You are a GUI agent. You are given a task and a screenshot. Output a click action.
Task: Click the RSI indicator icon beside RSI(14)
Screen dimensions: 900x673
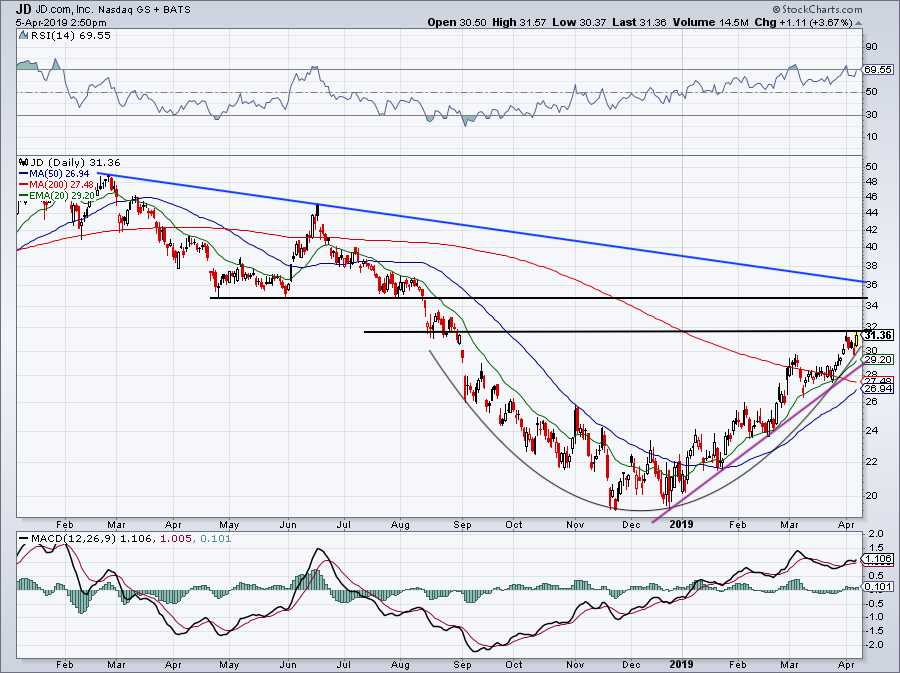coord(23,36)
